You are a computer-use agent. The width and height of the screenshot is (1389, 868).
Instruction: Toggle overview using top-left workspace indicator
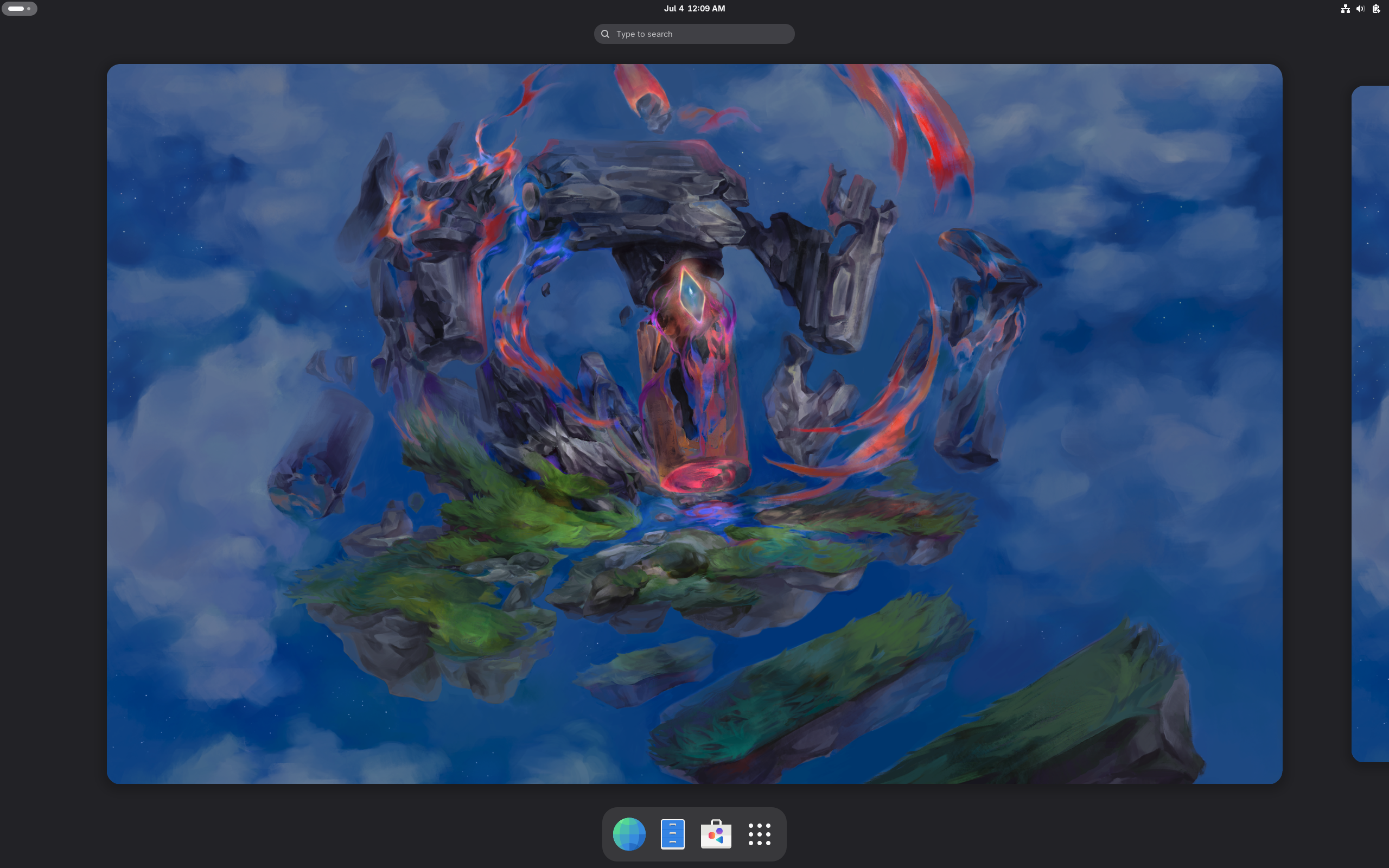[20, 9]
